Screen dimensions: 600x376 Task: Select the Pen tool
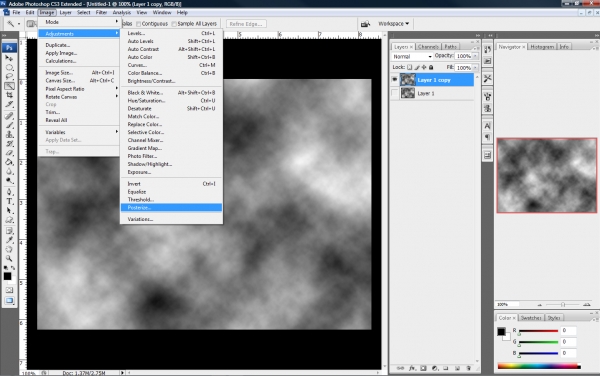tap(9, 192)
